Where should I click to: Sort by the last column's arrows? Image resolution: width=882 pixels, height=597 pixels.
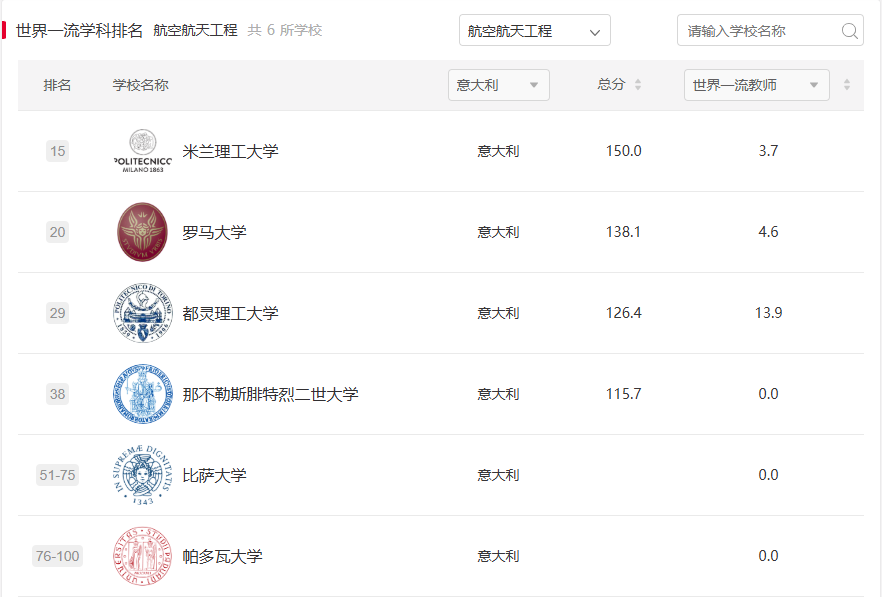coord(847,85)
